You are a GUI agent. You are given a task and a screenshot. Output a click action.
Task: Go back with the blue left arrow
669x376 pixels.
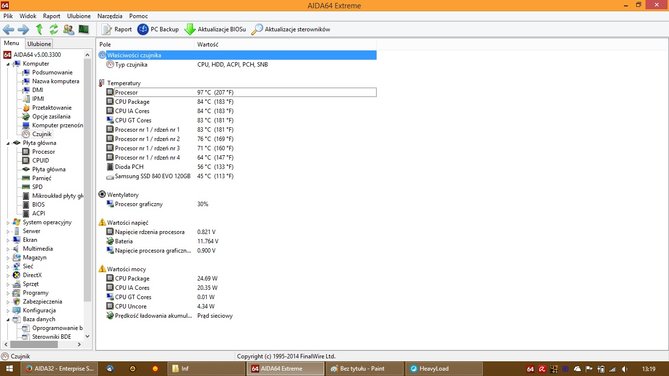(8, 29)
